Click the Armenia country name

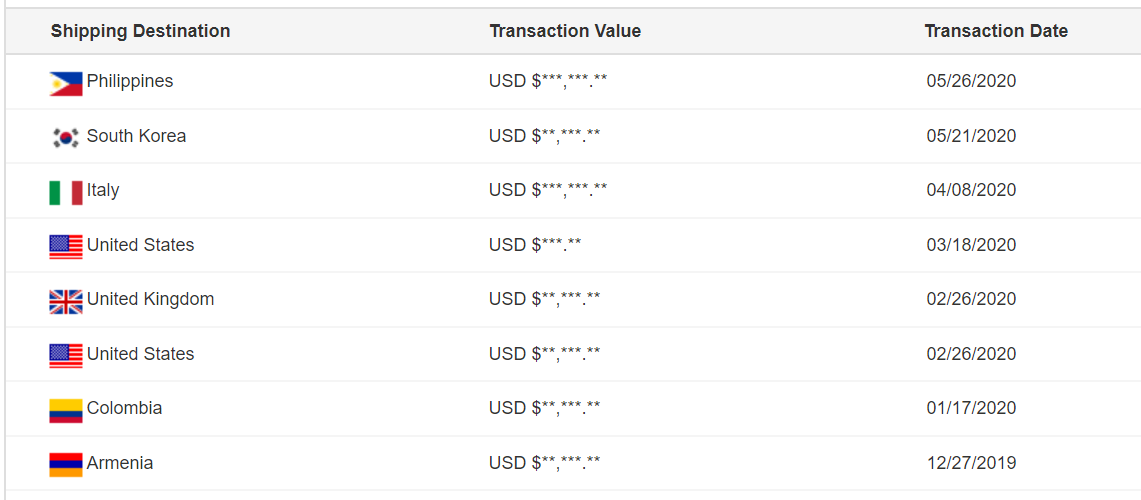coord(120,463)
